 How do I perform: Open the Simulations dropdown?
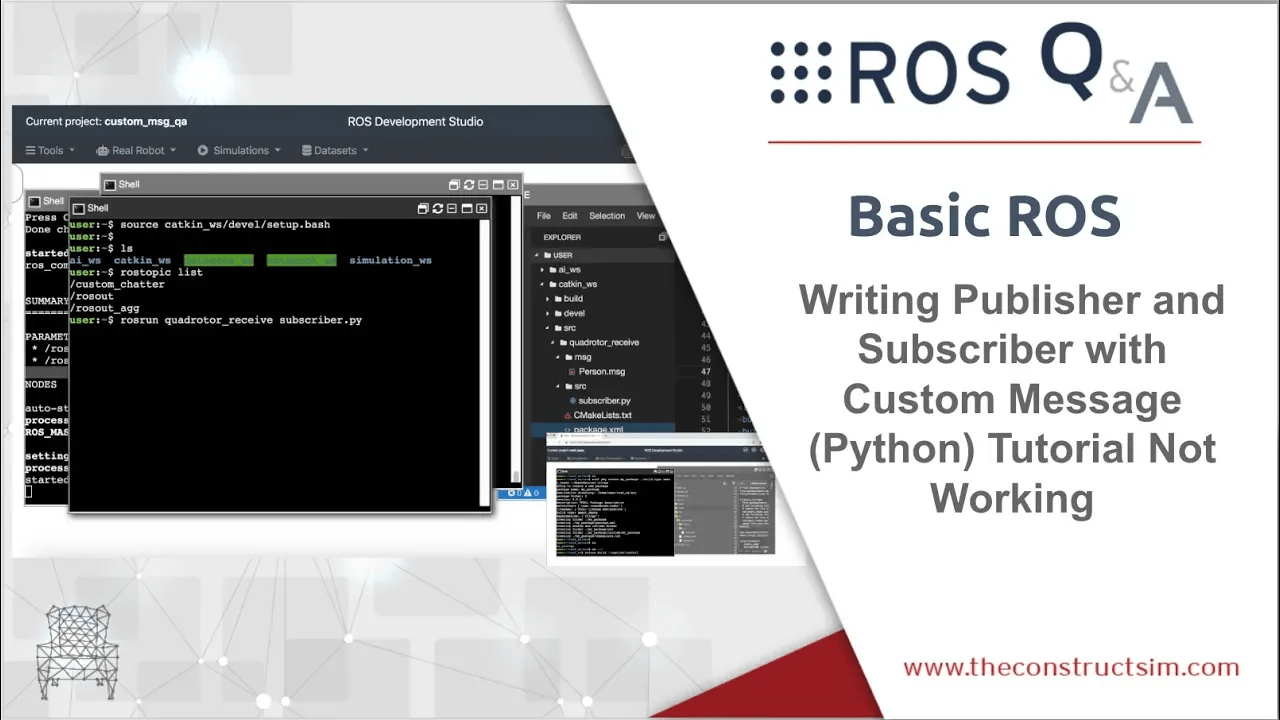coord(238,150)
